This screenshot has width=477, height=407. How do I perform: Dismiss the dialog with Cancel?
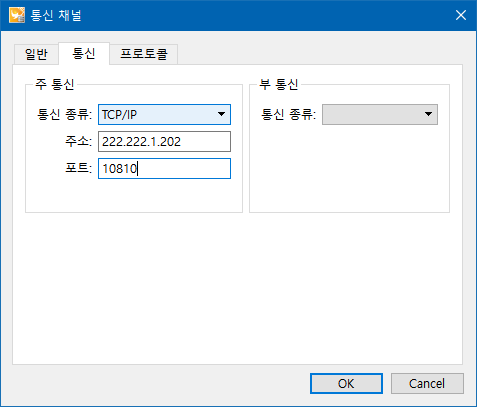(427, 384)
